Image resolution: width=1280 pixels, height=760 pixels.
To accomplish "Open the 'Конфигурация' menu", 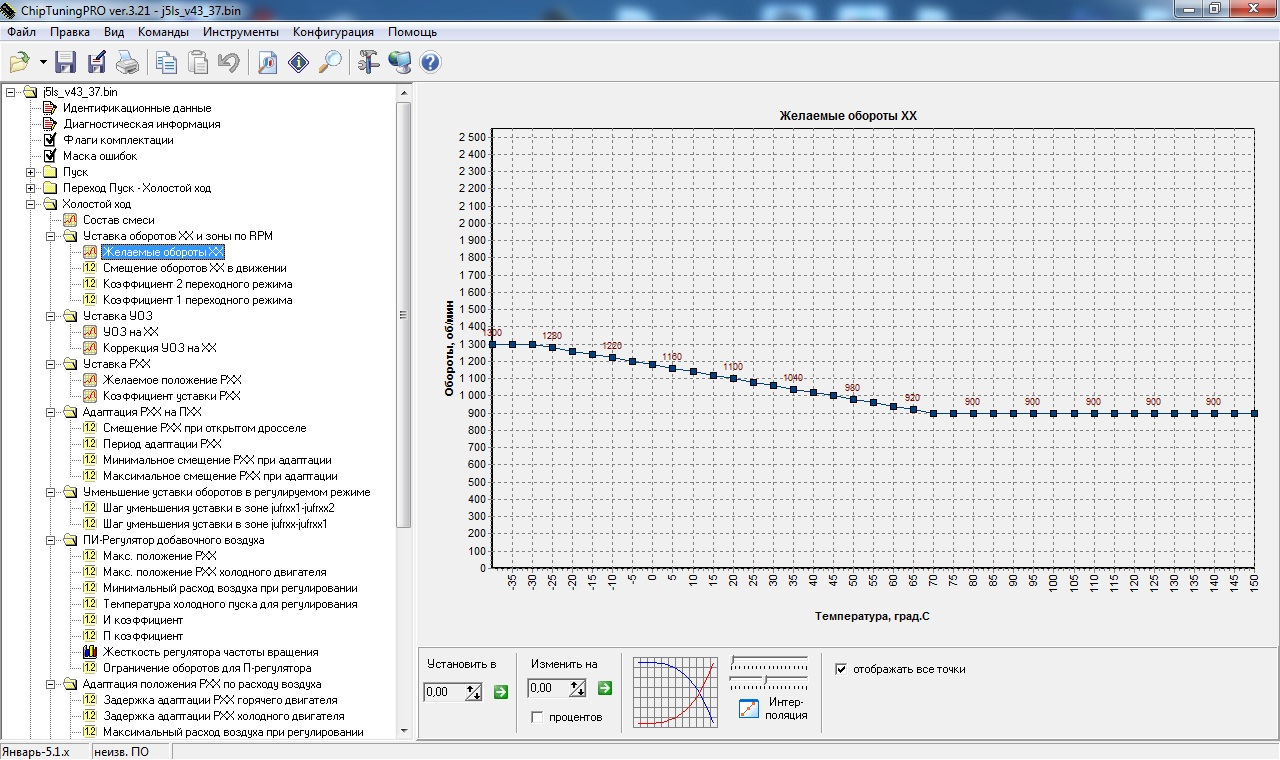I will (333, 32).
